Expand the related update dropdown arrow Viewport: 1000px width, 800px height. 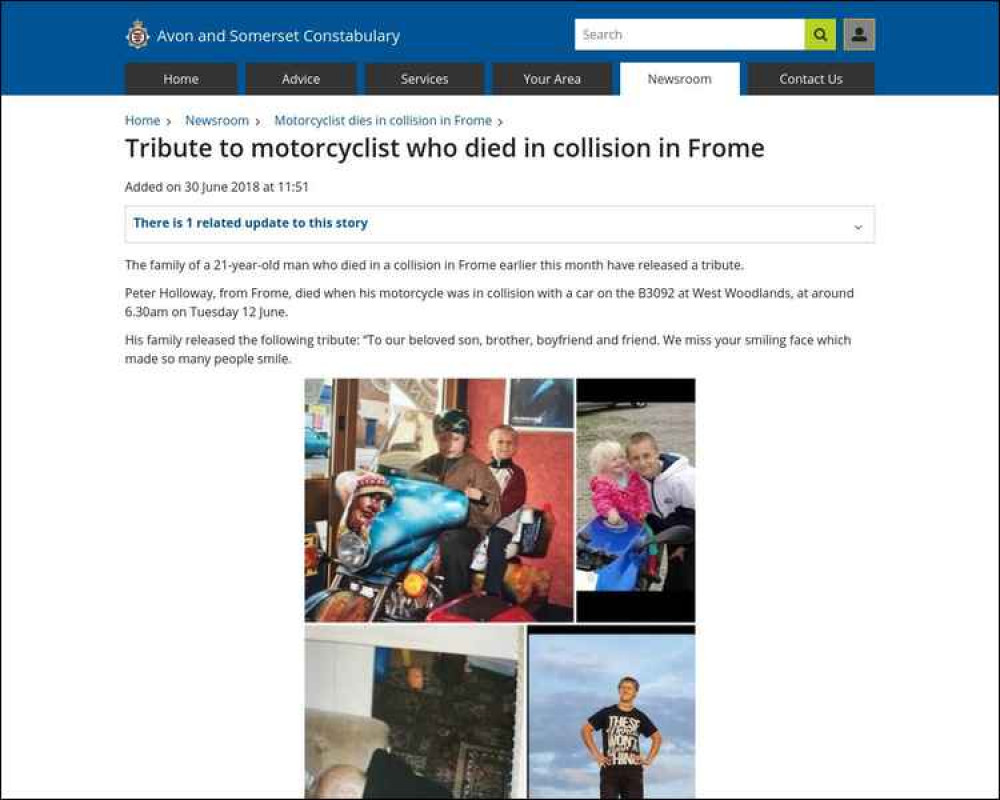858,227
